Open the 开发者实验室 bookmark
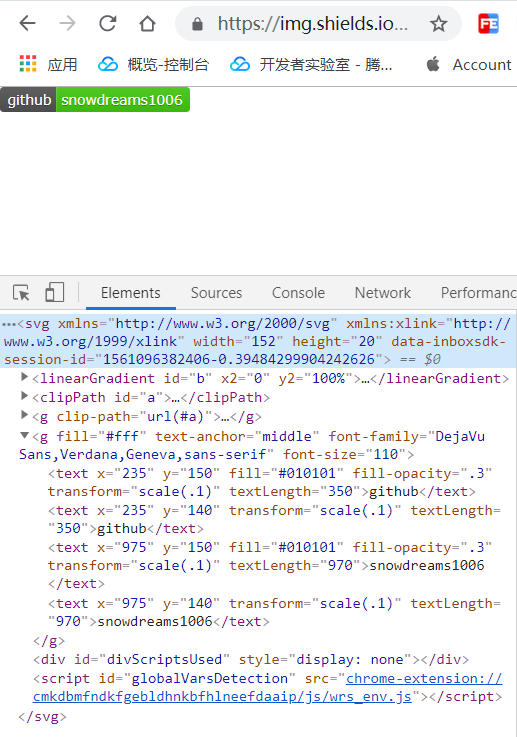The height and width of the screenshot is (737, 517). pyautogui.click(x=311, y=64)
